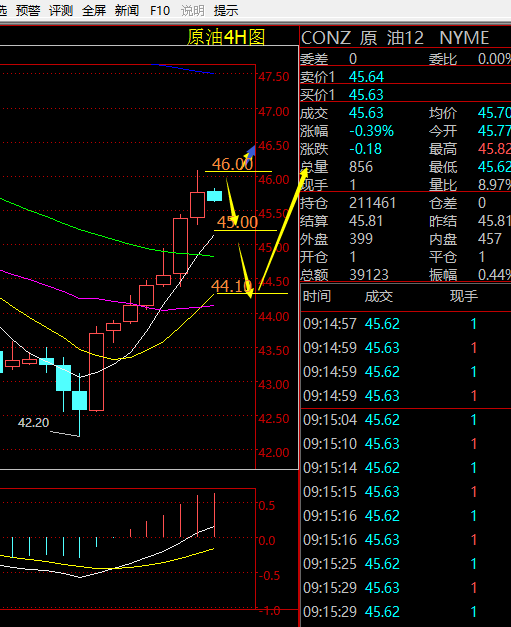
Task: Click the 总量 value 856
Action: 361,167
